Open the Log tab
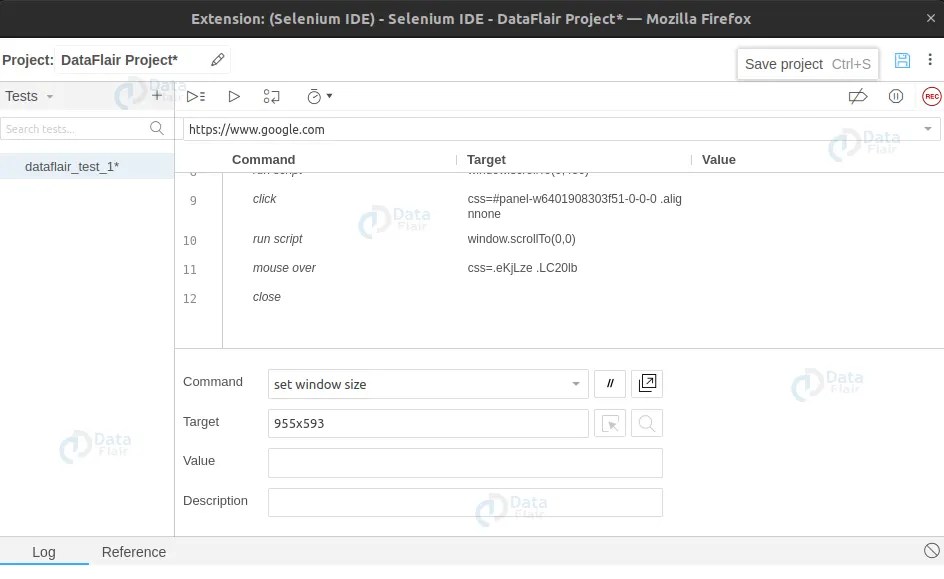This screenshot has width=944, height=579. (x=44, y=552)
